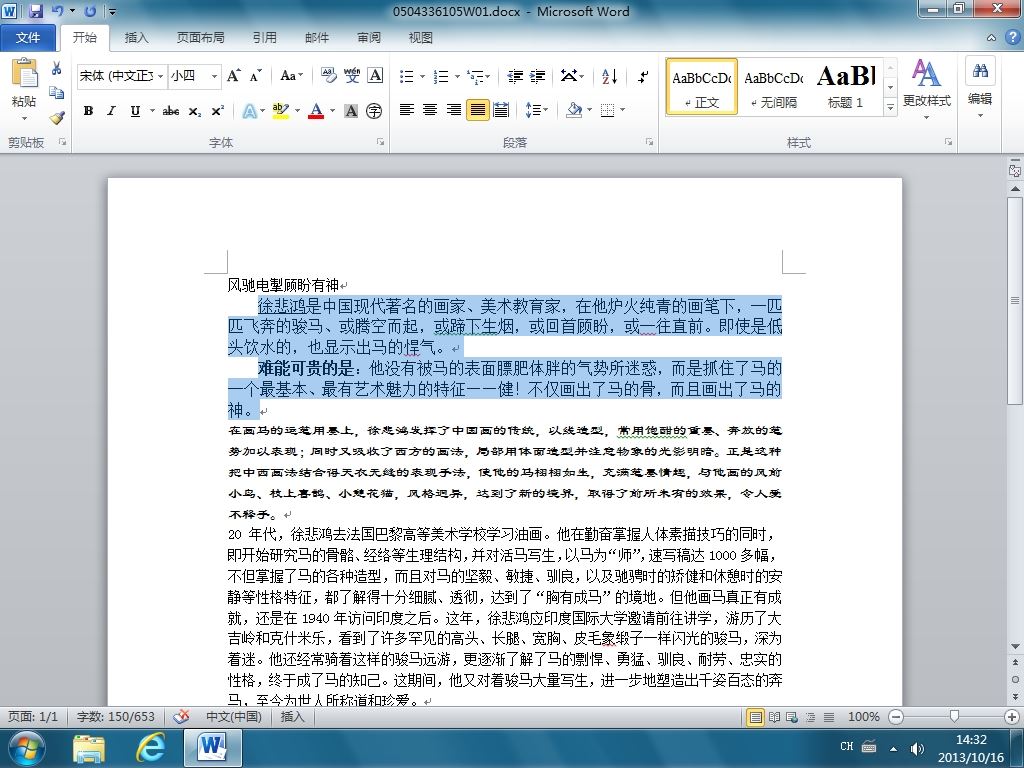
Task: Toggle Italic formatting
Action: tap(111, 111)
